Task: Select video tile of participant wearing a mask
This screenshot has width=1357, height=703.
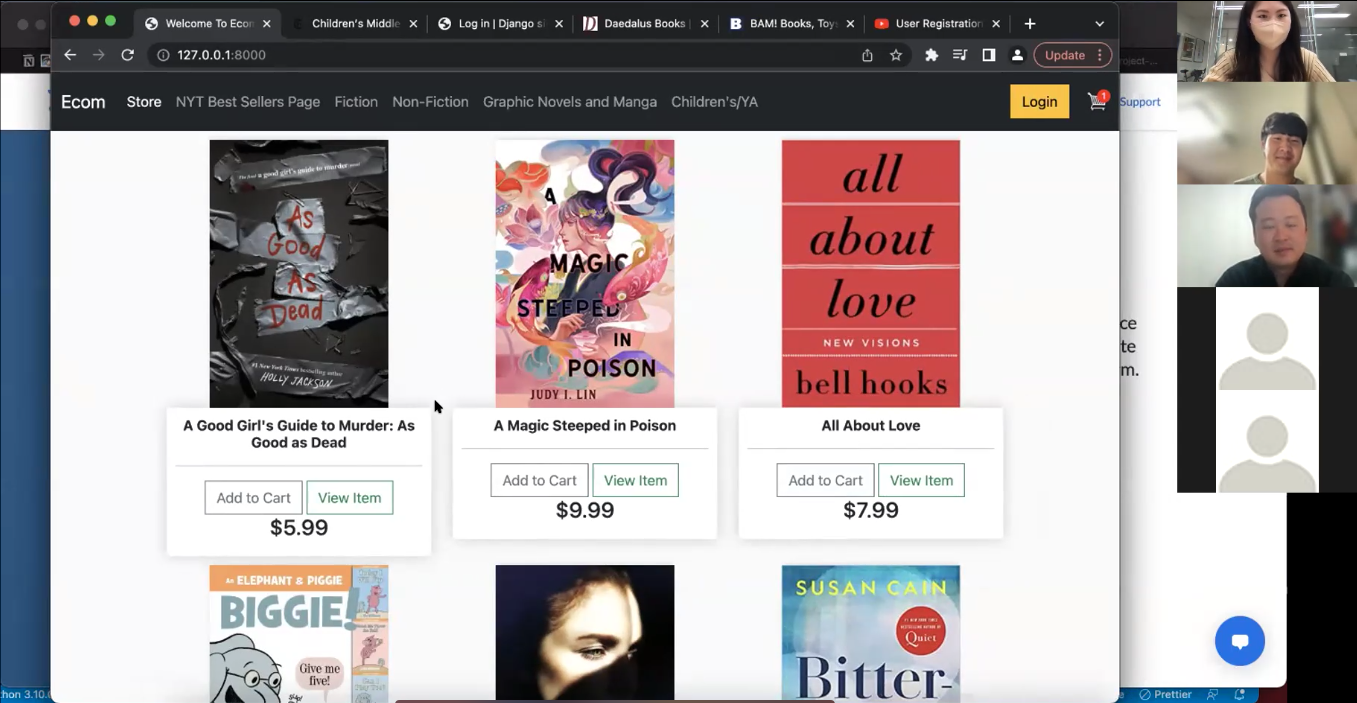Action: 1267,41
